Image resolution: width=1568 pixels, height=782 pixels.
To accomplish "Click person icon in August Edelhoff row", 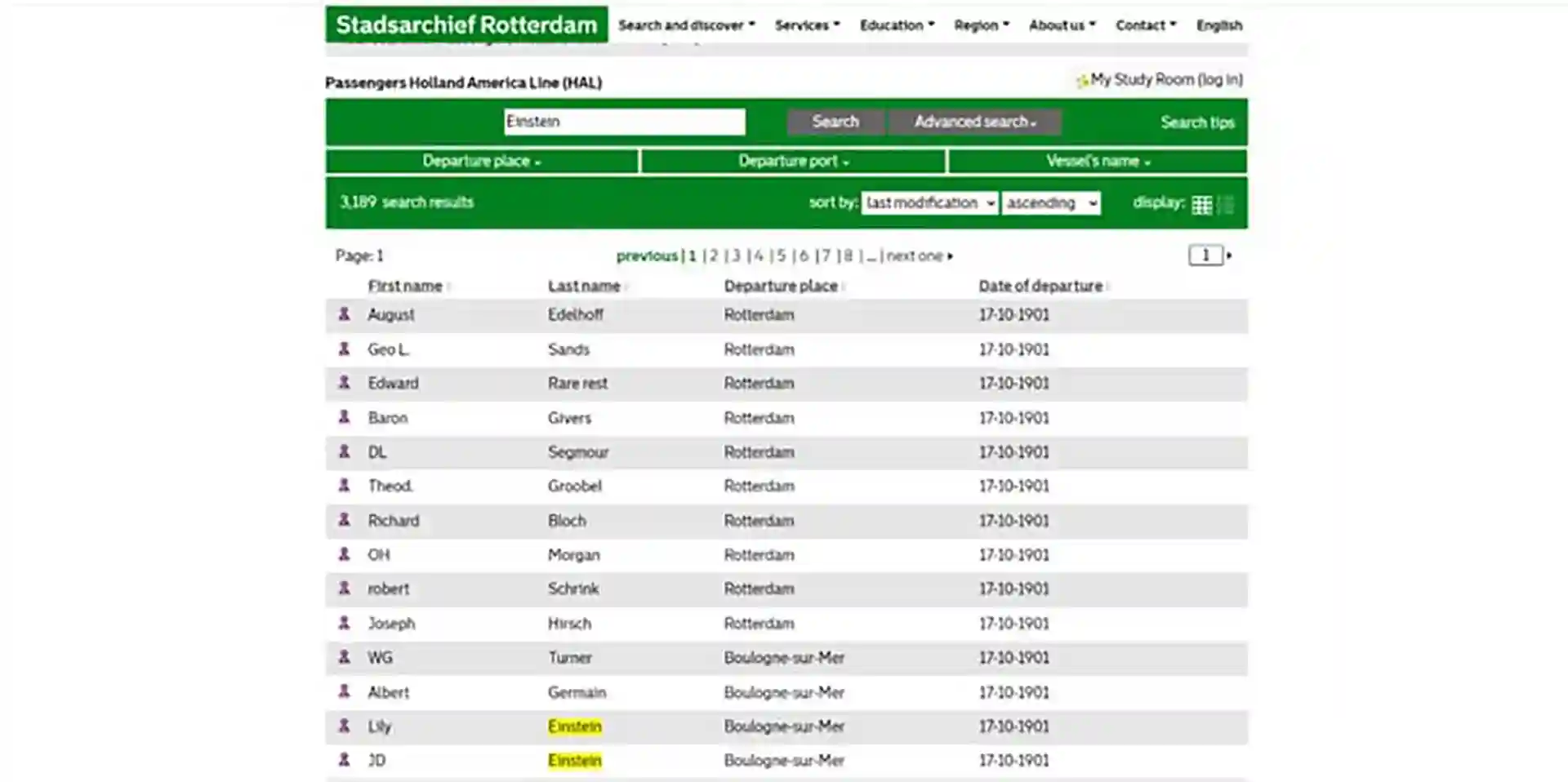I will (x=344, y=314).
